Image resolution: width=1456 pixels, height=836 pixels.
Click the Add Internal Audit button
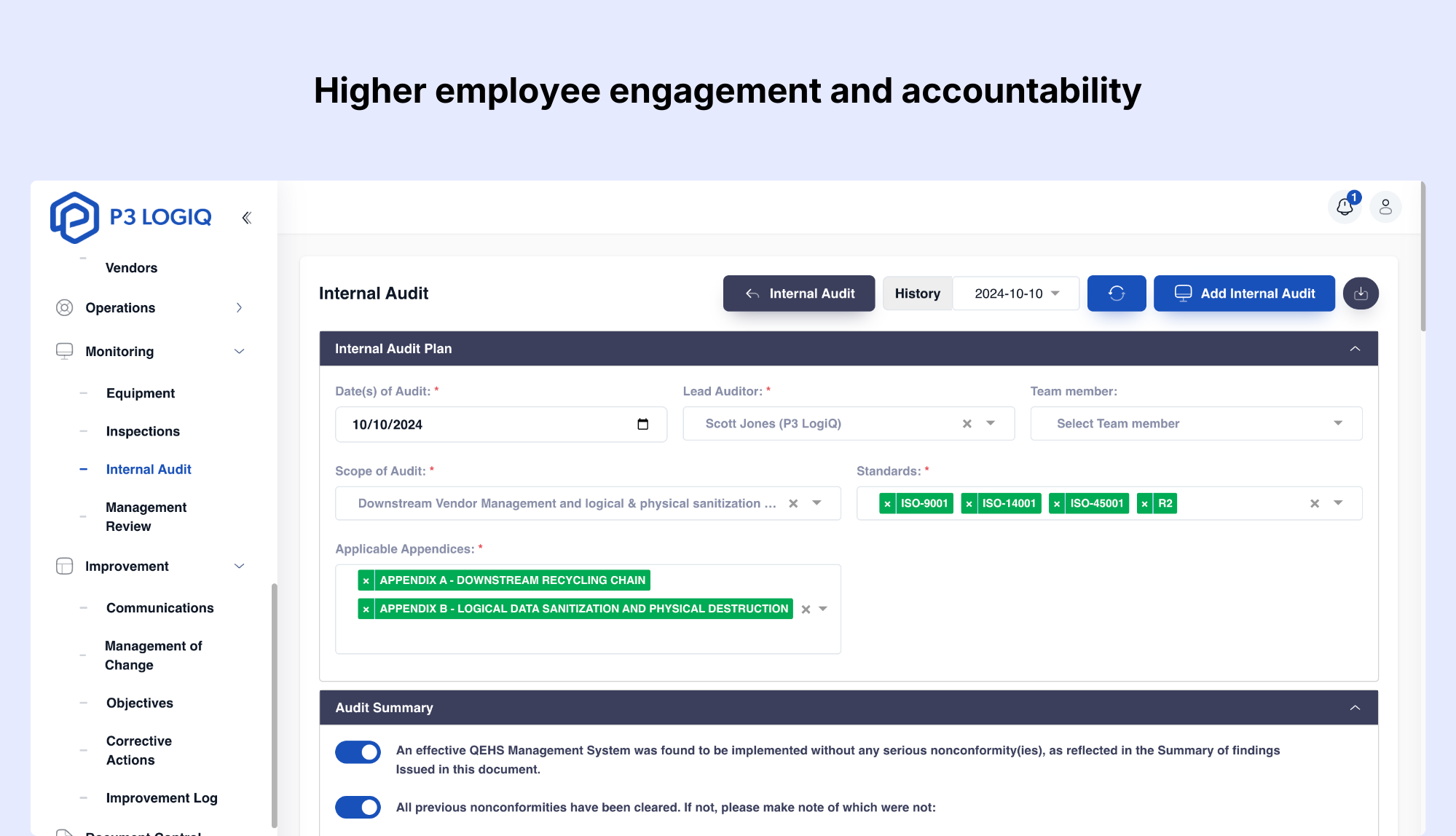click(1244, 293)
